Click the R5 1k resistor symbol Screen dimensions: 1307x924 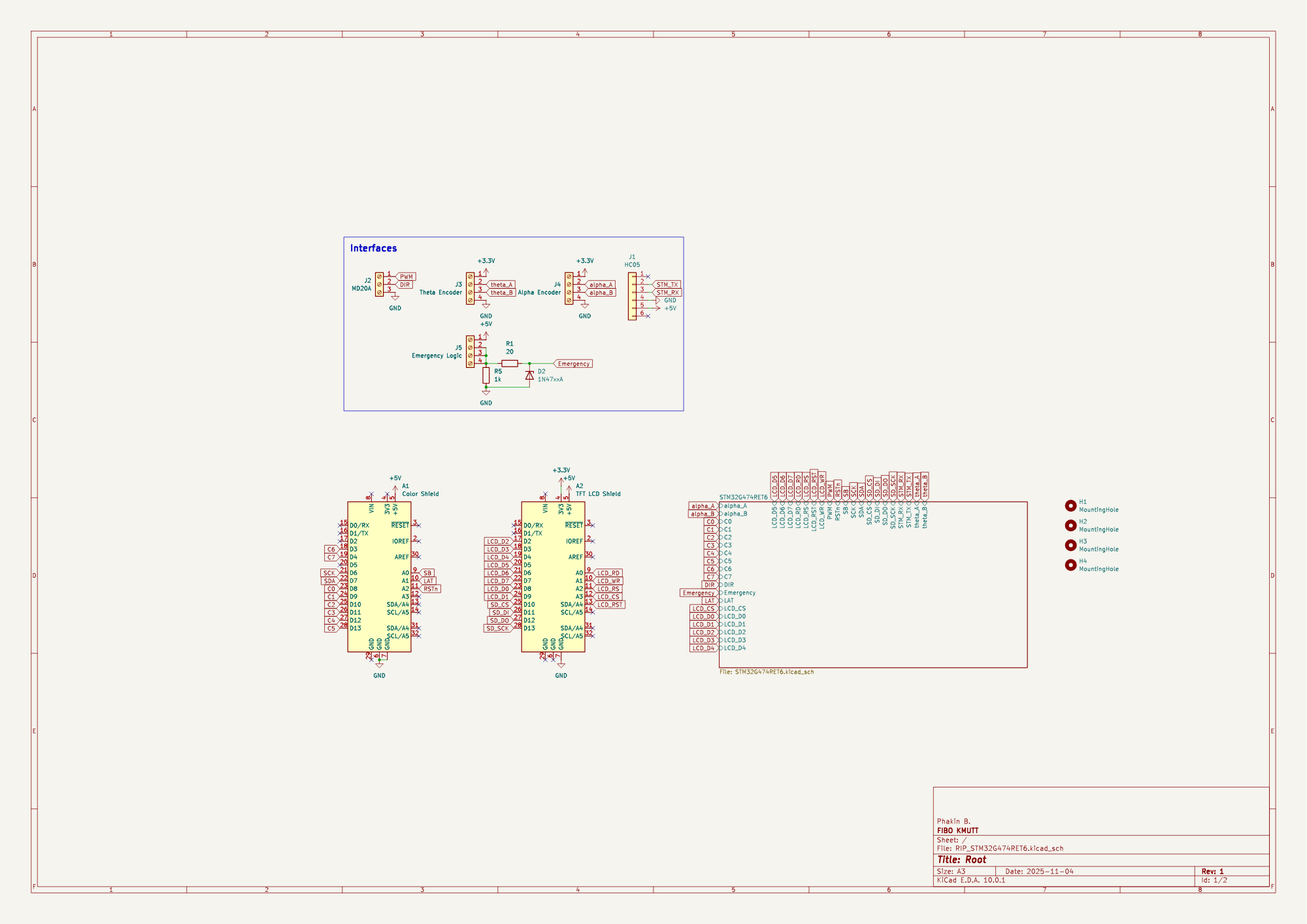486,375
